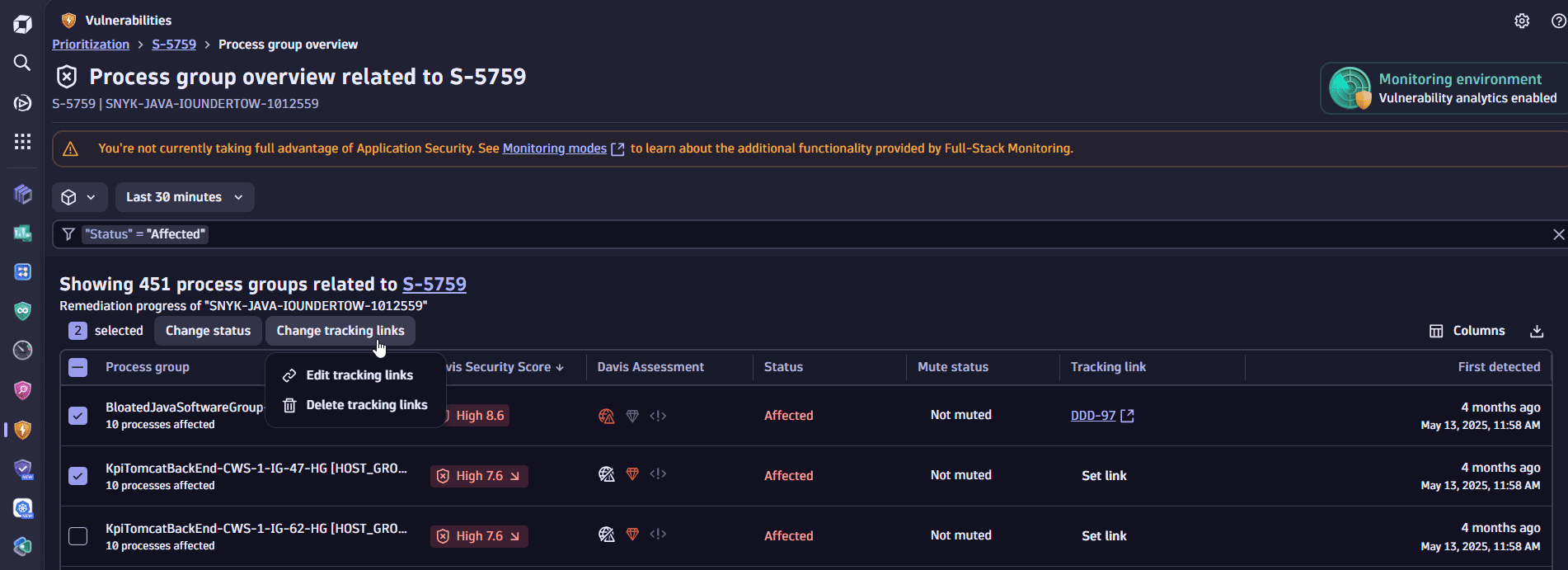Viewport: 1568px width, 570px height.
Task: Open the Dynatrace logo home icon
Action: click(22, 24)
